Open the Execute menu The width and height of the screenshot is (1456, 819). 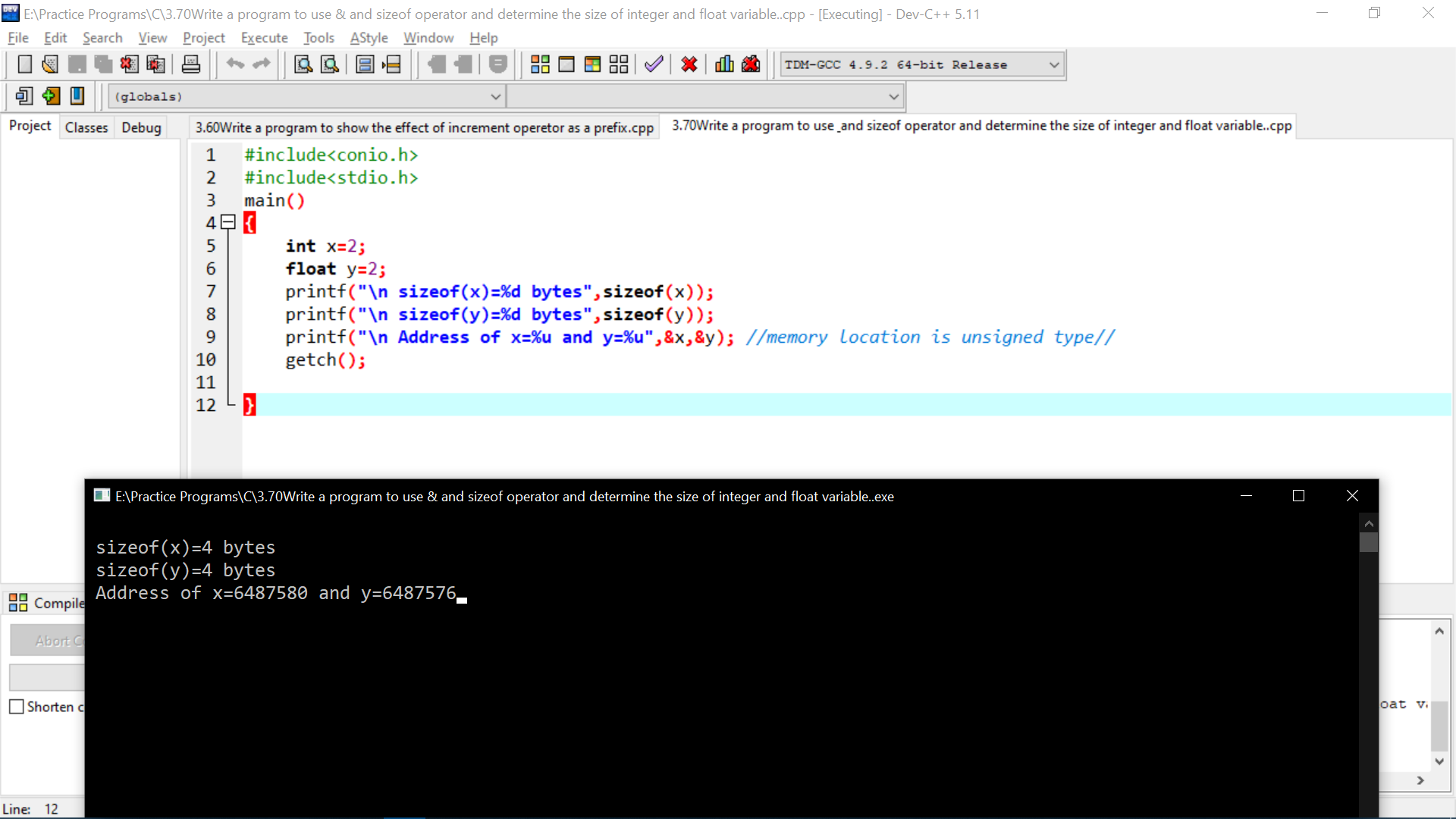(263, 37)
